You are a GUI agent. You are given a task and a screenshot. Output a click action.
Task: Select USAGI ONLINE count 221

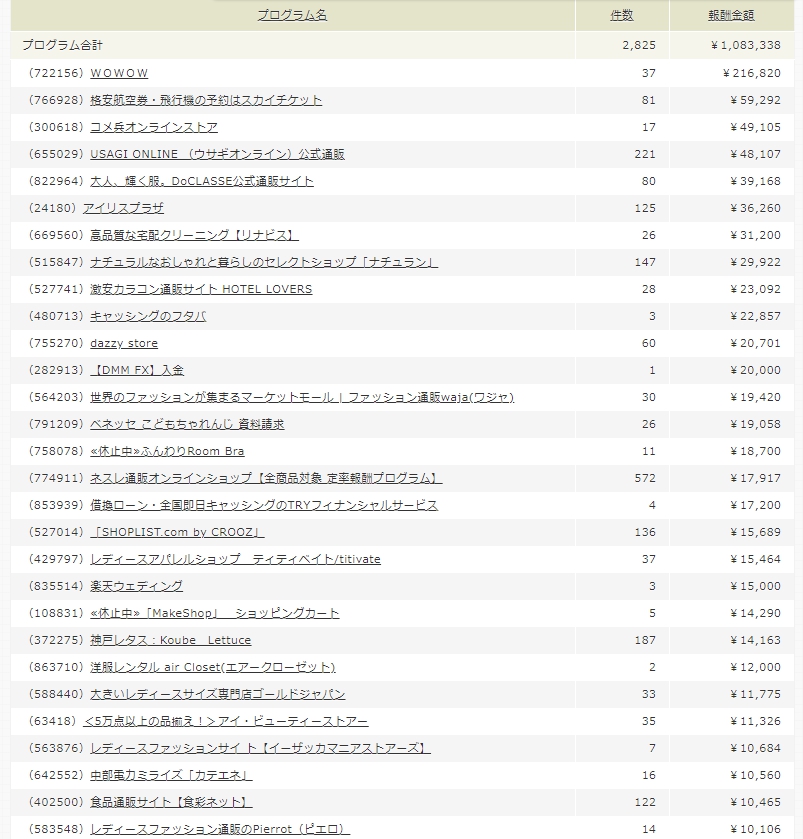(645, 154)
